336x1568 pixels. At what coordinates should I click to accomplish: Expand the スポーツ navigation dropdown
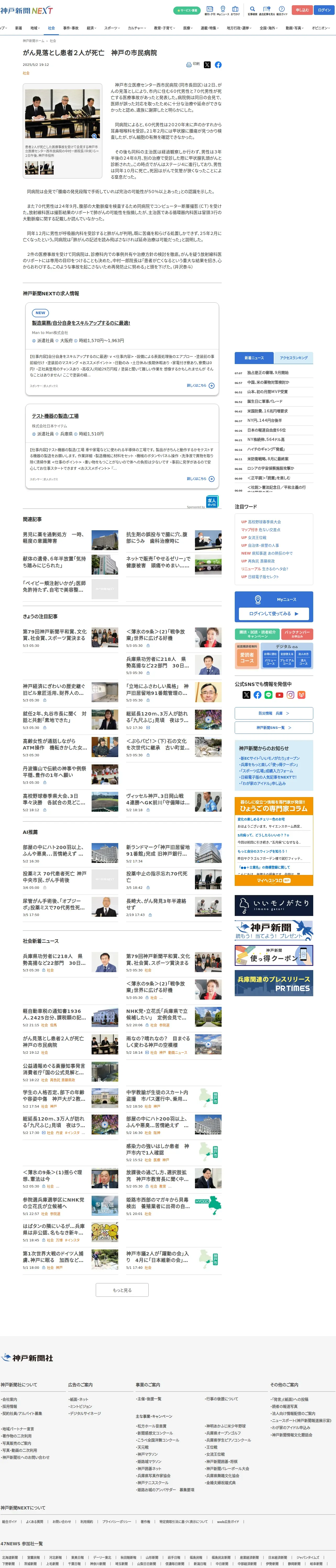coord(112,28)
